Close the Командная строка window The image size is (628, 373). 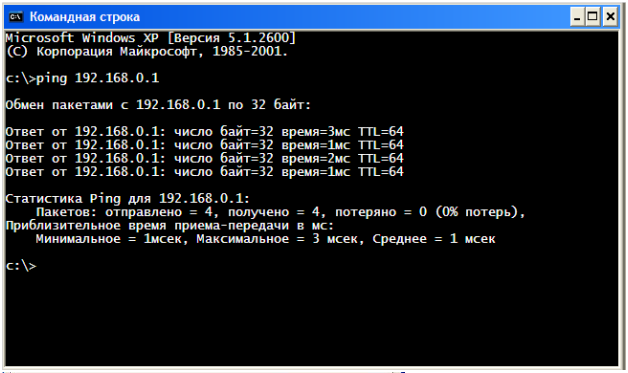tap(610, 17)
